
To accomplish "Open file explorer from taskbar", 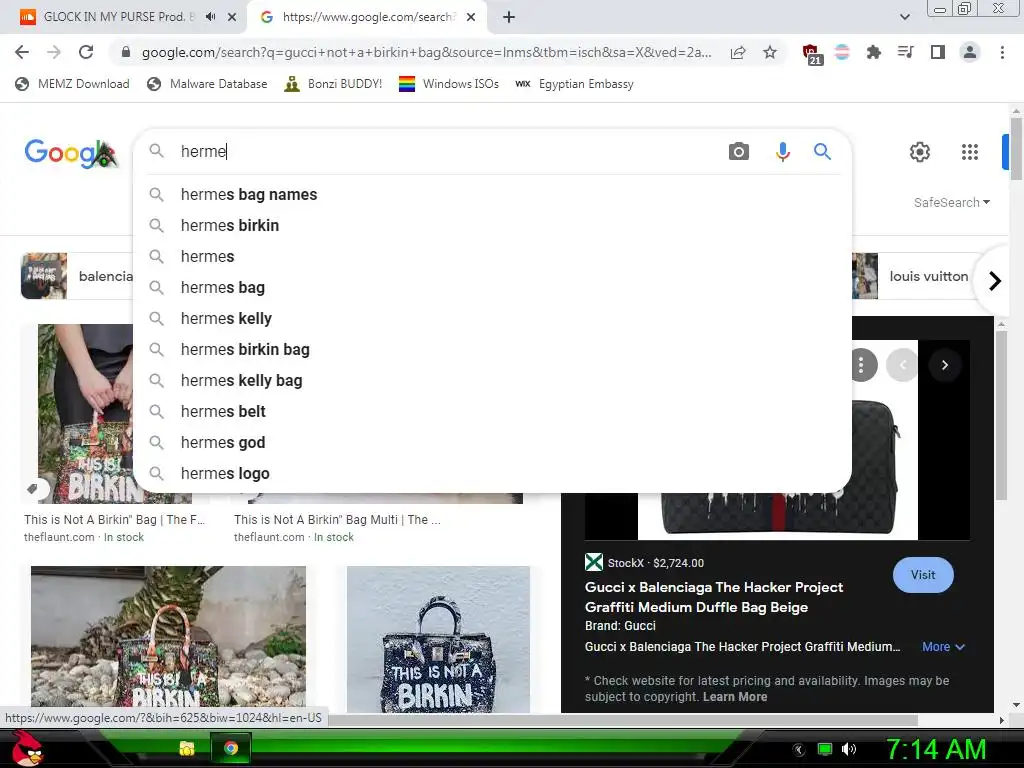I will 187,748.
